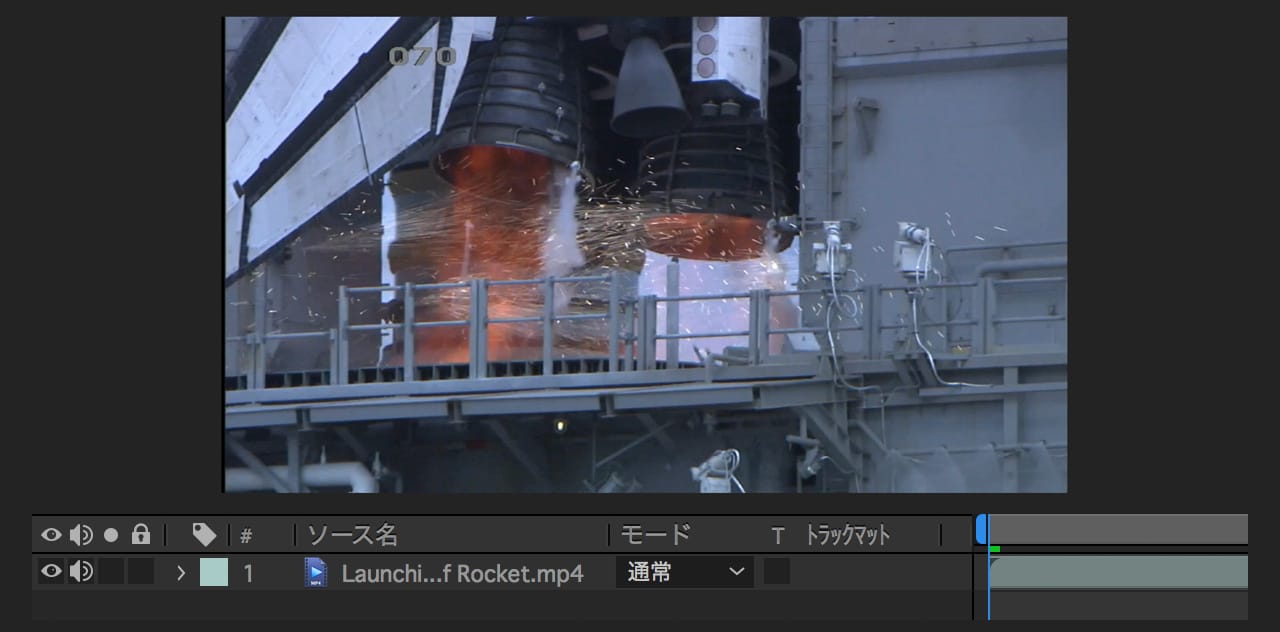Click the # layer number column header

246,536
